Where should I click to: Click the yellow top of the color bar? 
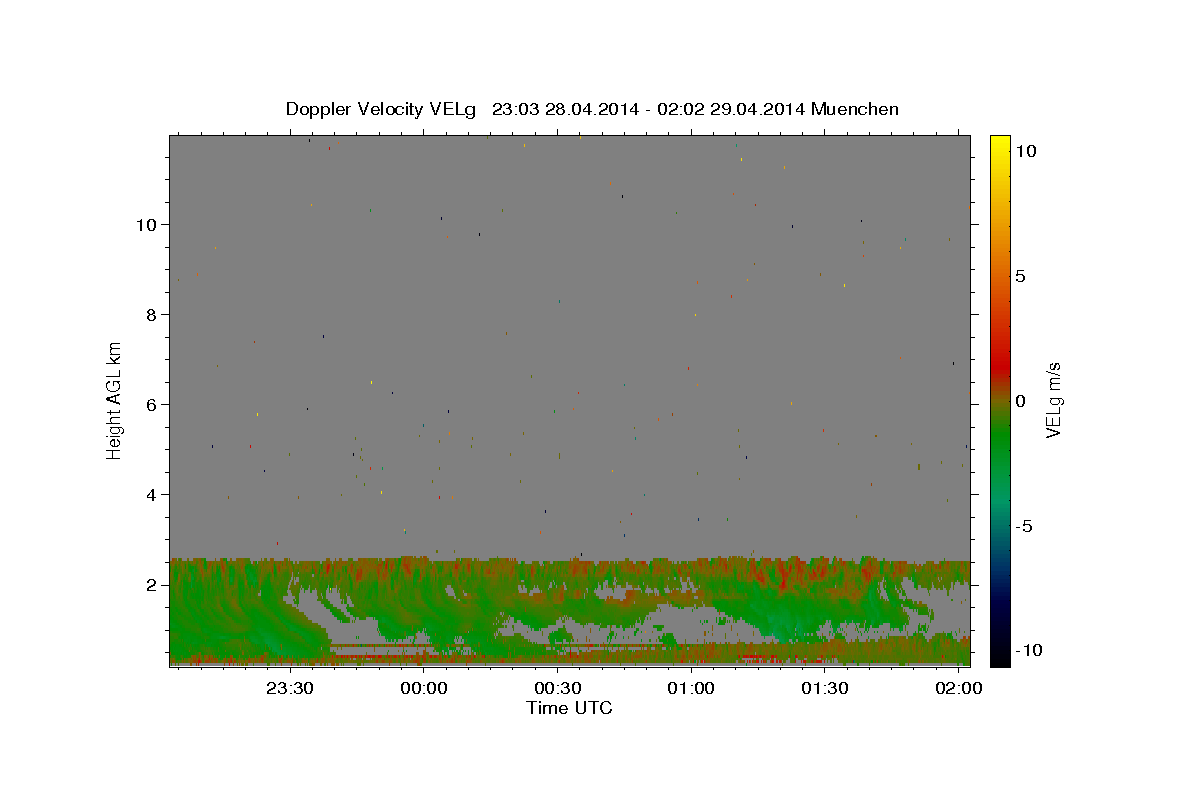point(1000,143)
